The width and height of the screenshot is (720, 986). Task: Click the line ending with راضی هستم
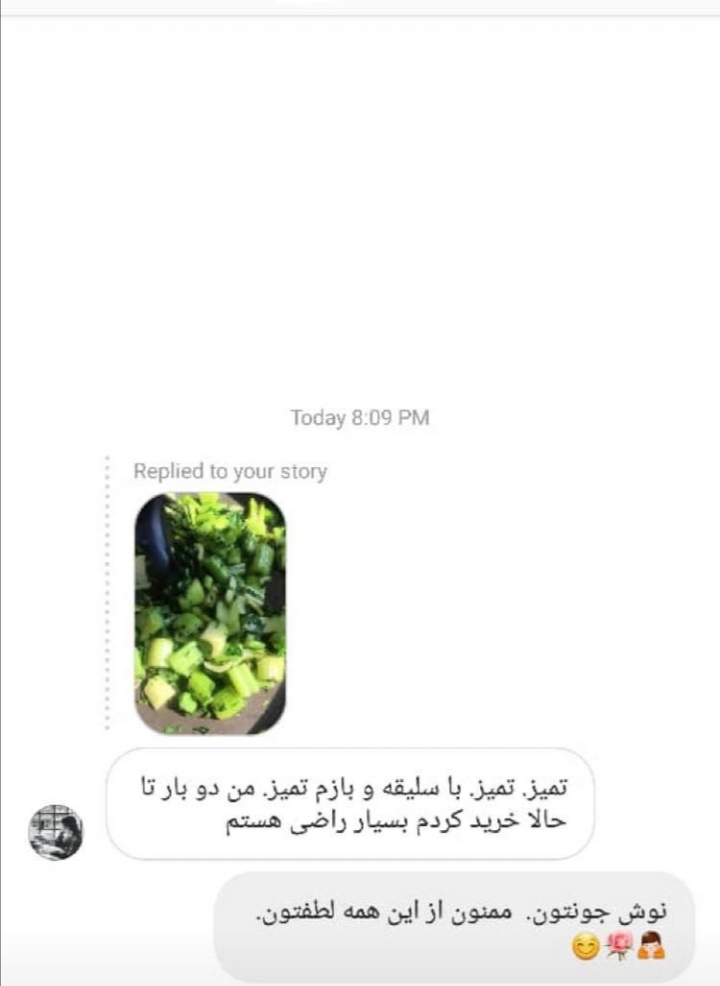tap(396, 821)
